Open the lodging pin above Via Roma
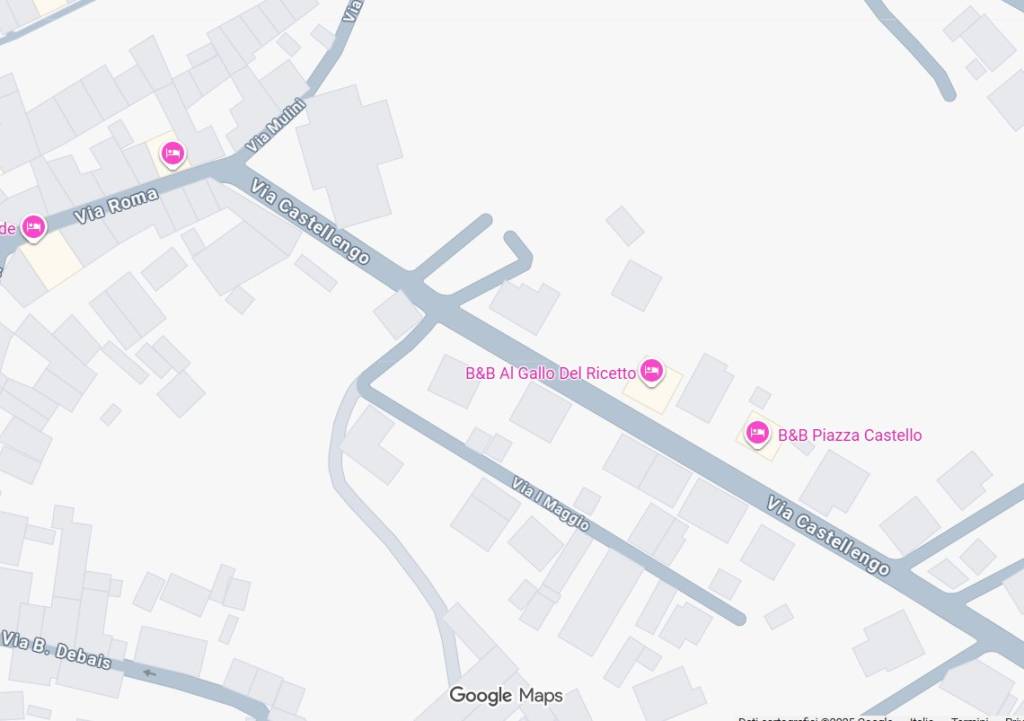Image resolution: width=1024 pixels, height=721 pixels. pyautogui.click(x=172, y=155)
